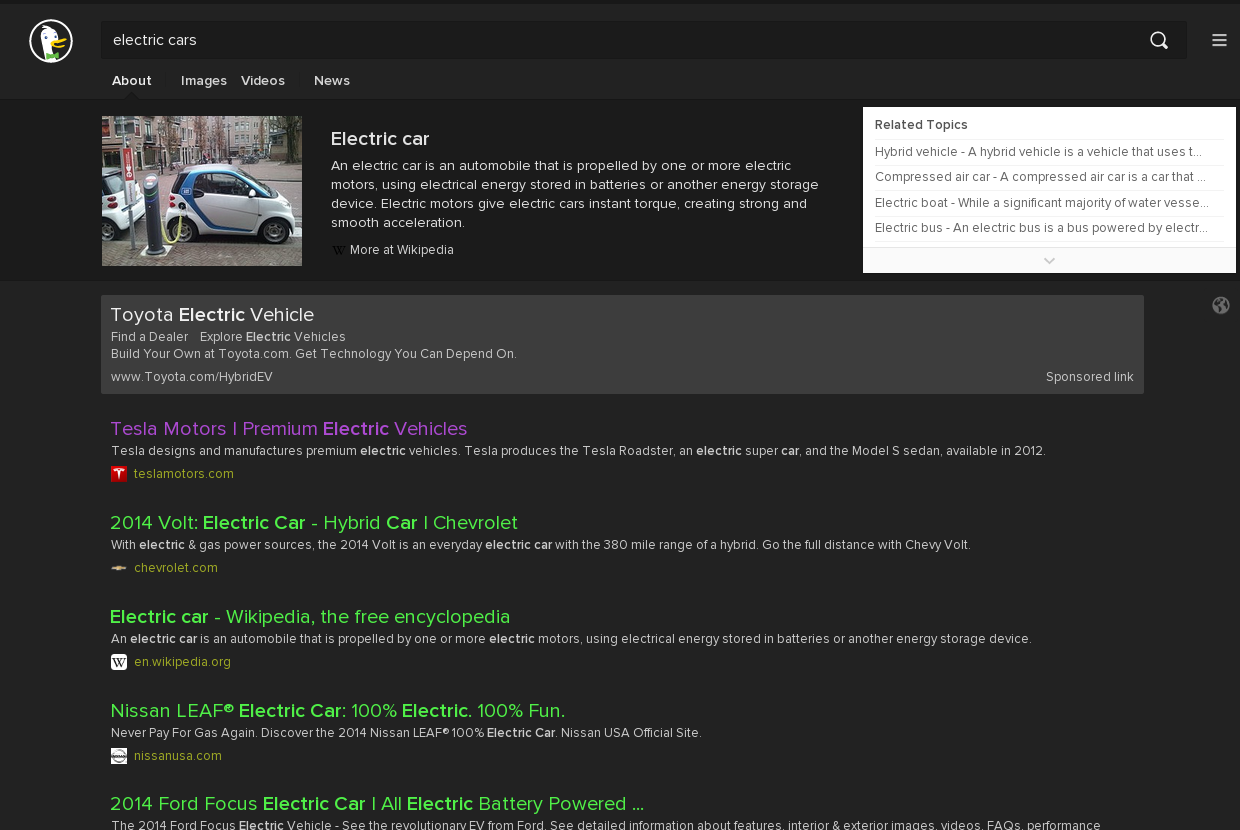Image resolution: width=1240 pixels, height=830 pixels.
Task: Open the Hybrid vehicle related topic
Action: 1039,152
